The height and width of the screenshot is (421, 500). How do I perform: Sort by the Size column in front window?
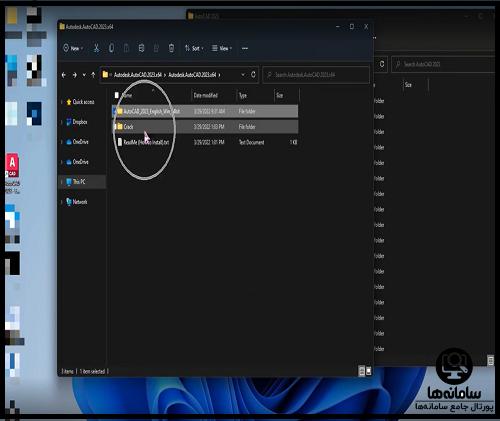pos(279,95)
